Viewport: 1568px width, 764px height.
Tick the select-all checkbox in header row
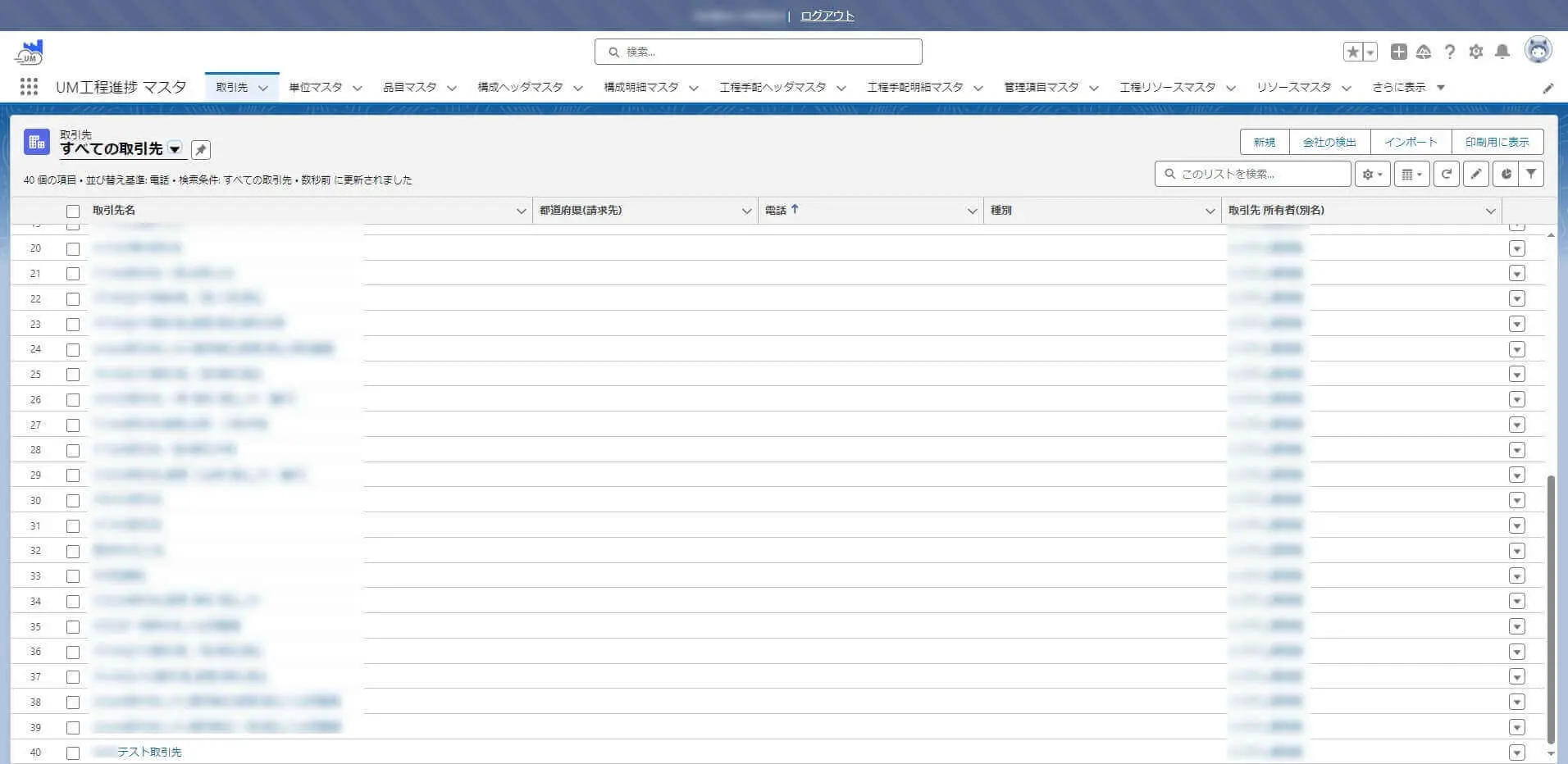coord(73,211)
